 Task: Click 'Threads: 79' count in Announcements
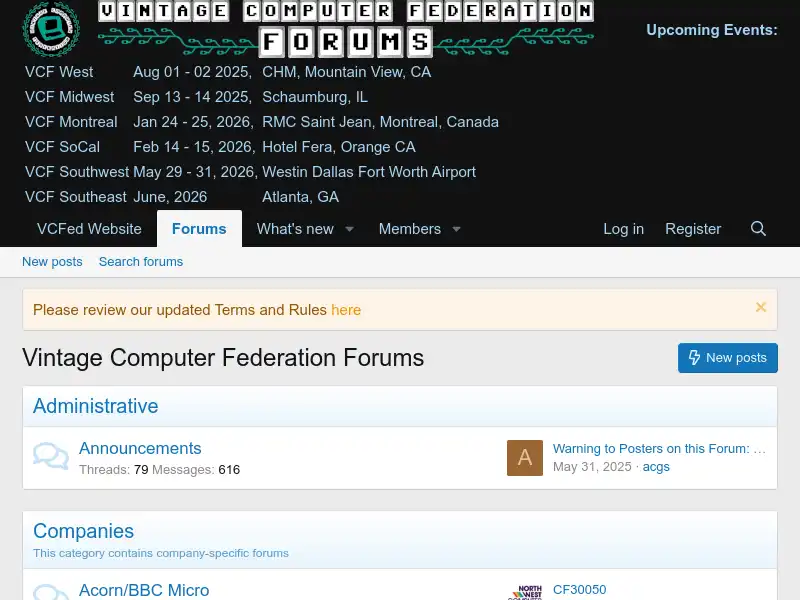[114, 469]
